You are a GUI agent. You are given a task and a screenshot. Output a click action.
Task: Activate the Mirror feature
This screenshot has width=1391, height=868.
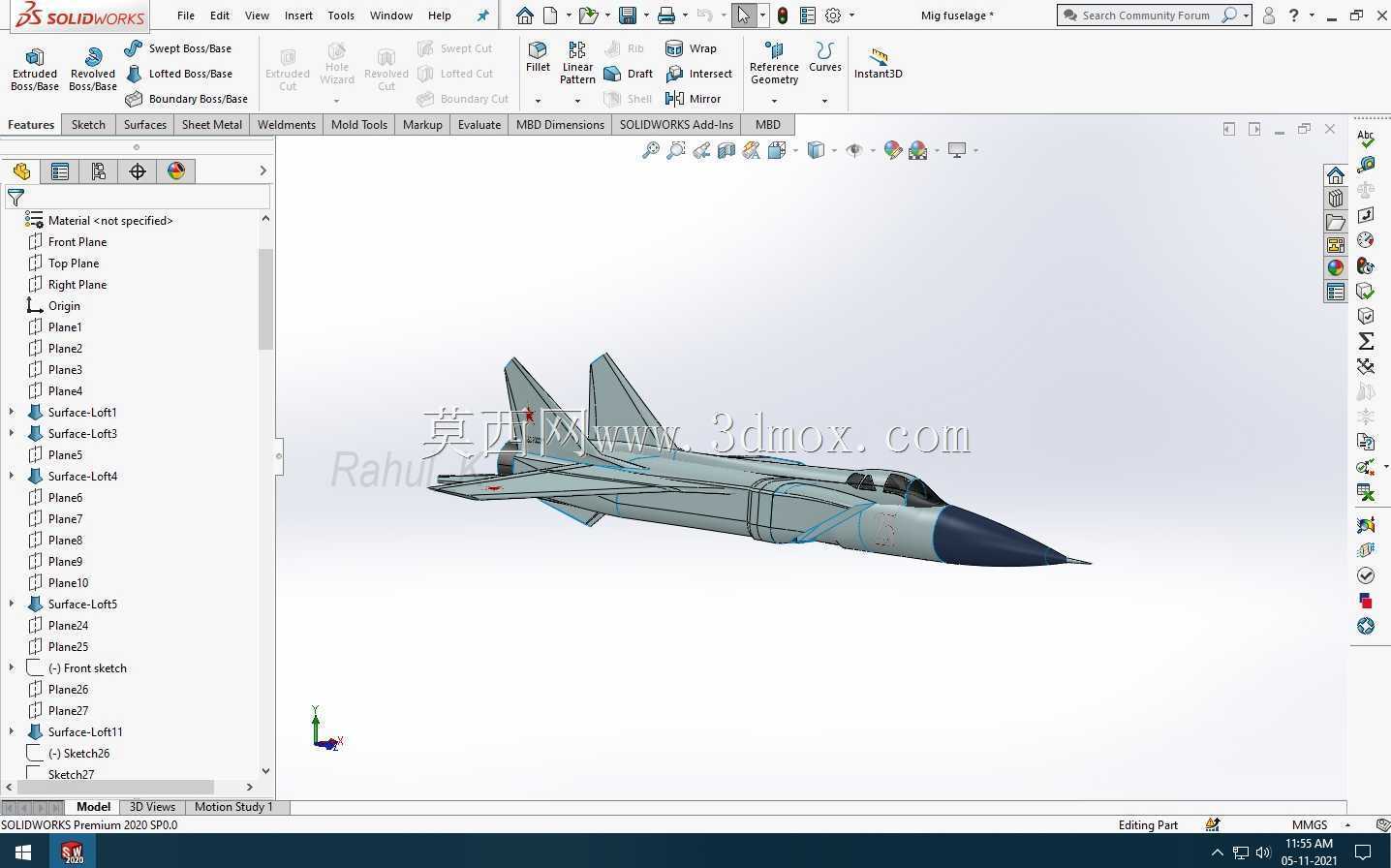693,99
